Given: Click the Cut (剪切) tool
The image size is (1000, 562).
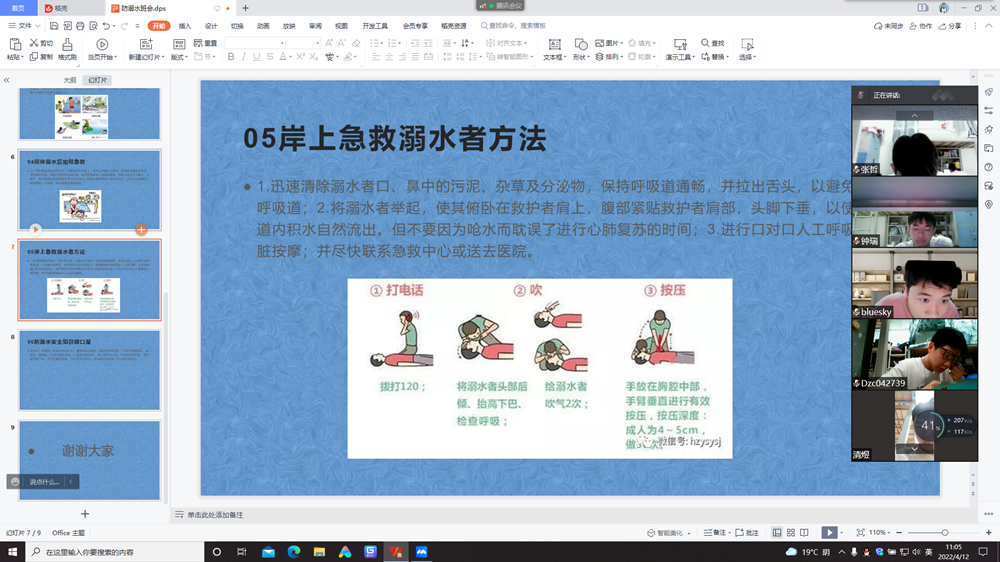Looking at the screenshot, I should 41,43.
